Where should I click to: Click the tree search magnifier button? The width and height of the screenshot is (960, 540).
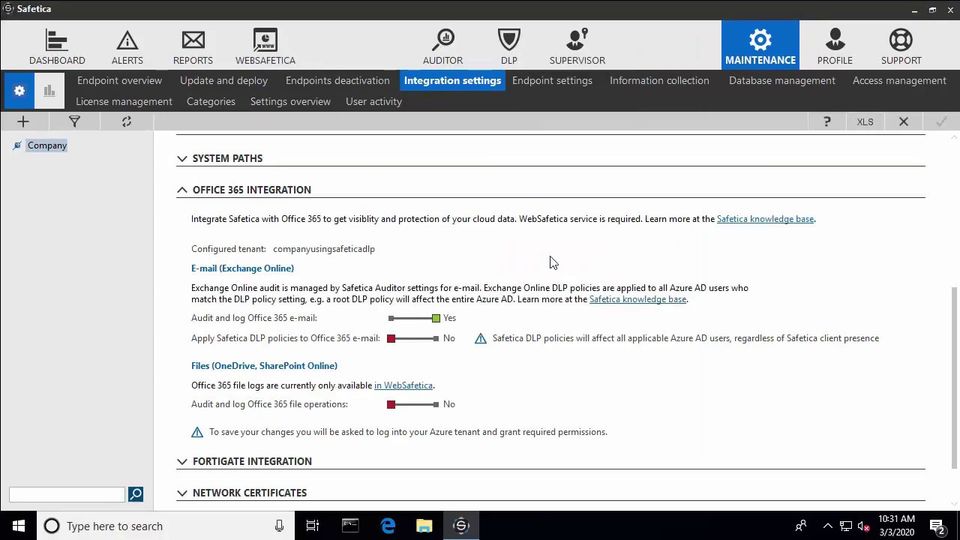click(135, 493)
